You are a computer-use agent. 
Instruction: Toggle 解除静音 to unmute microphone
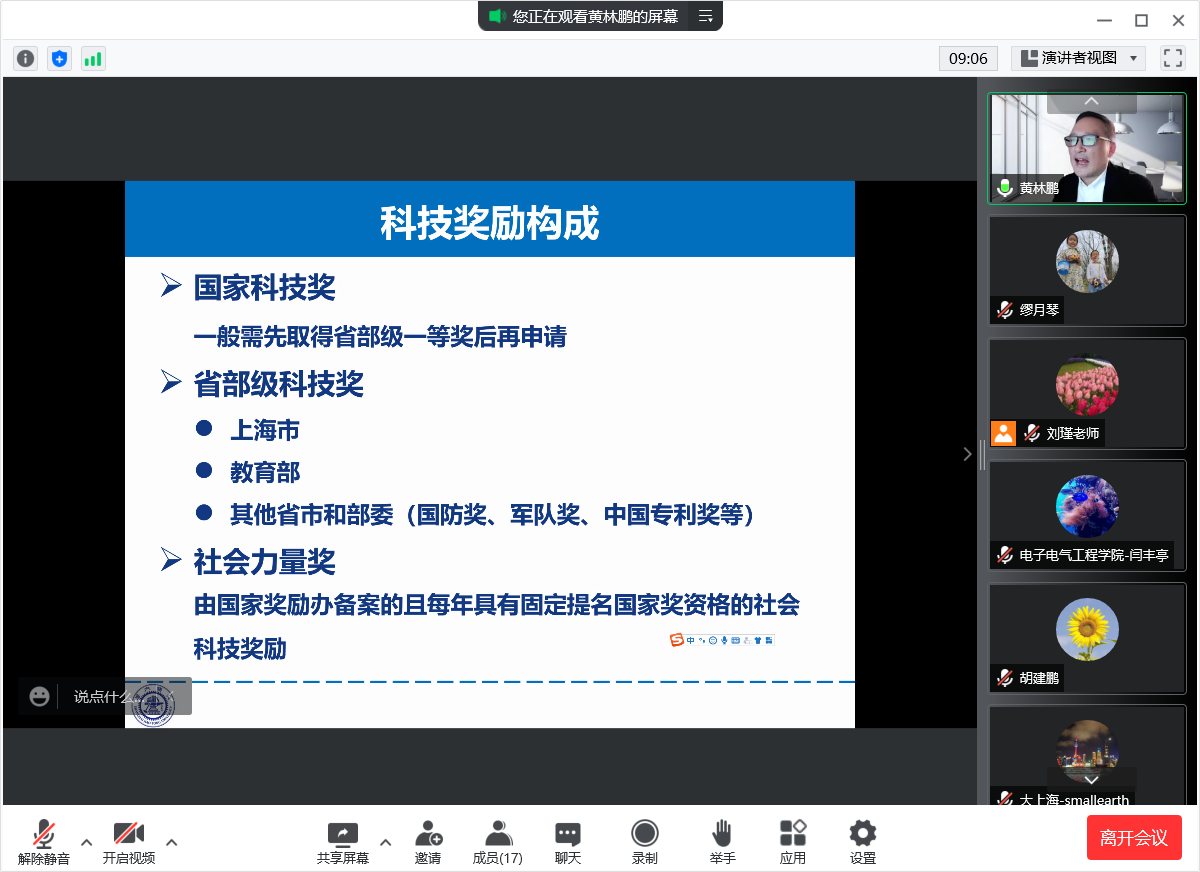tap(43, 842)
